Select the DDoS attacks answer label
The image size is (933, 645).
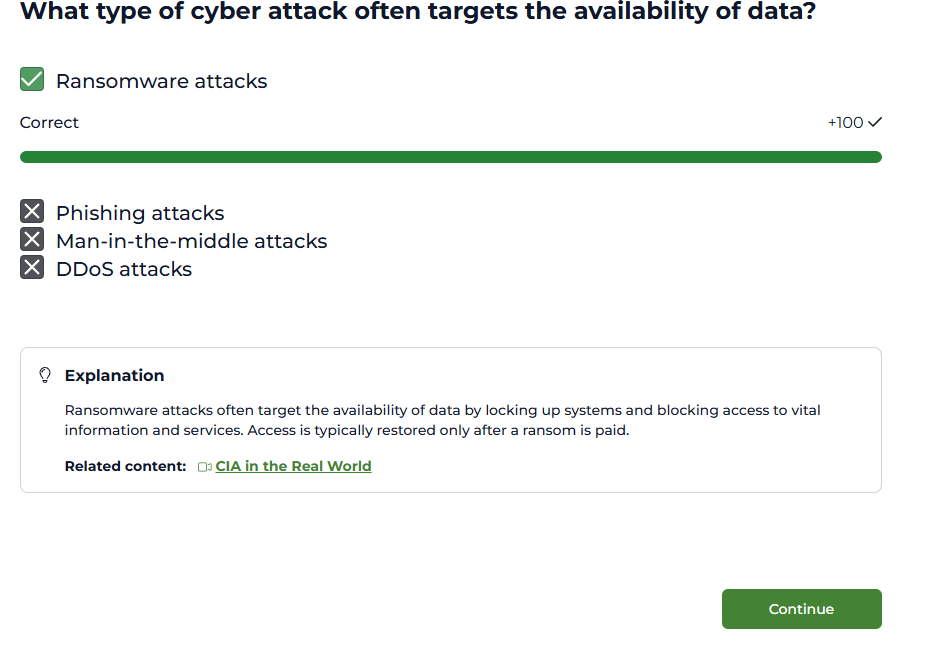(124, 269)
